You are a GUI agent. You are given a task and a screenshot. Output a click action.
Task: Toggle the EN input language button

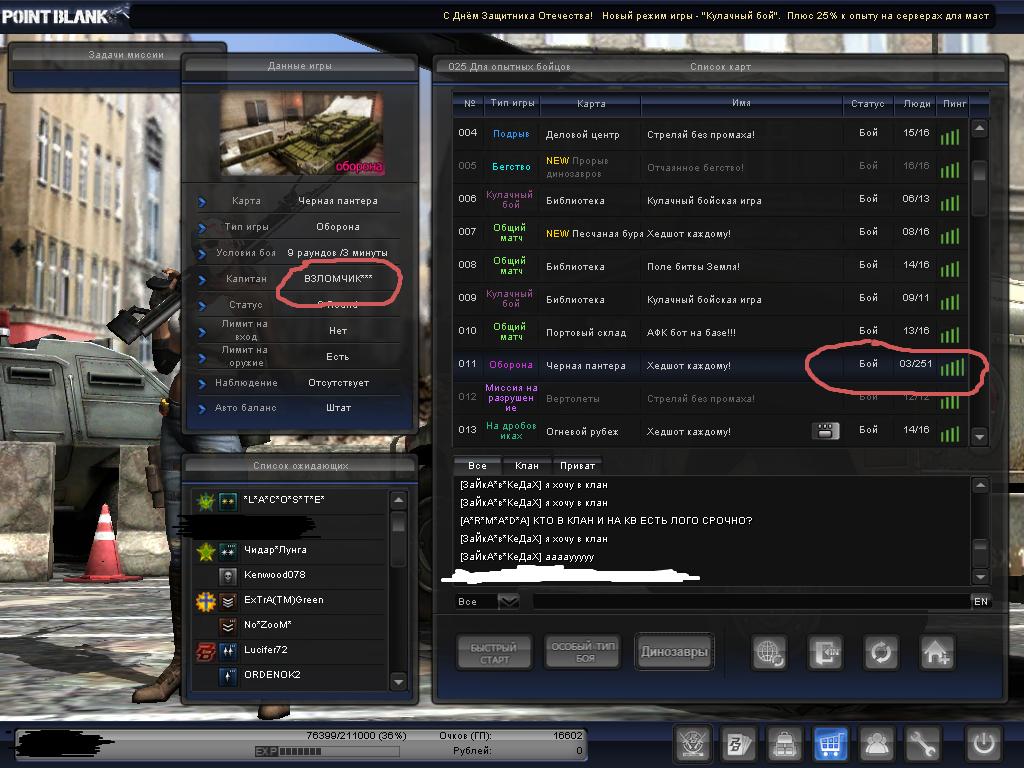[981, 601]
